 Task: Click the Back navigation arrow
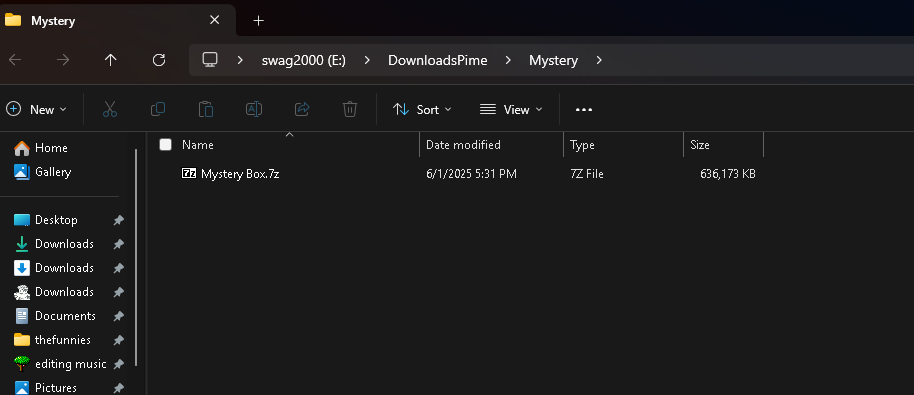(x=15, y=60)
